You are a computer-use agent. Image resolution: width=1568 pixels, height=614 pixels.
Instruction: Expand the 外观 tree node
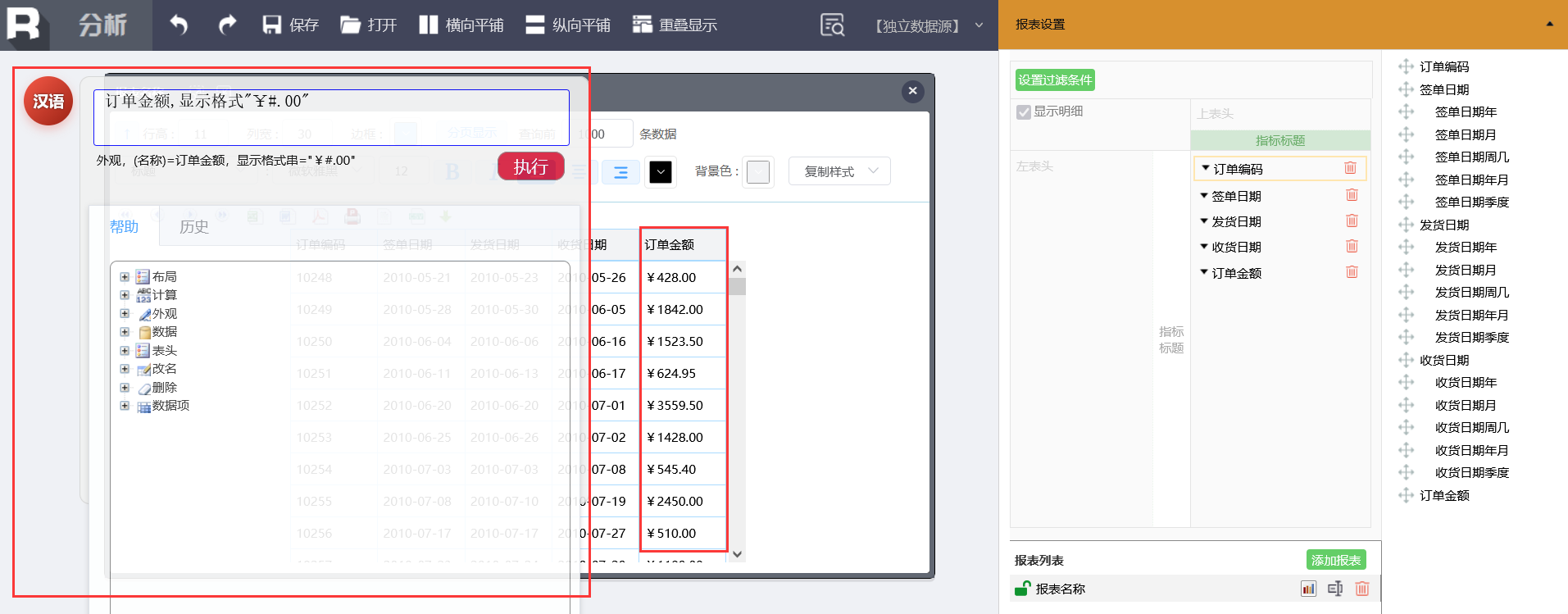tap(125, 314)
